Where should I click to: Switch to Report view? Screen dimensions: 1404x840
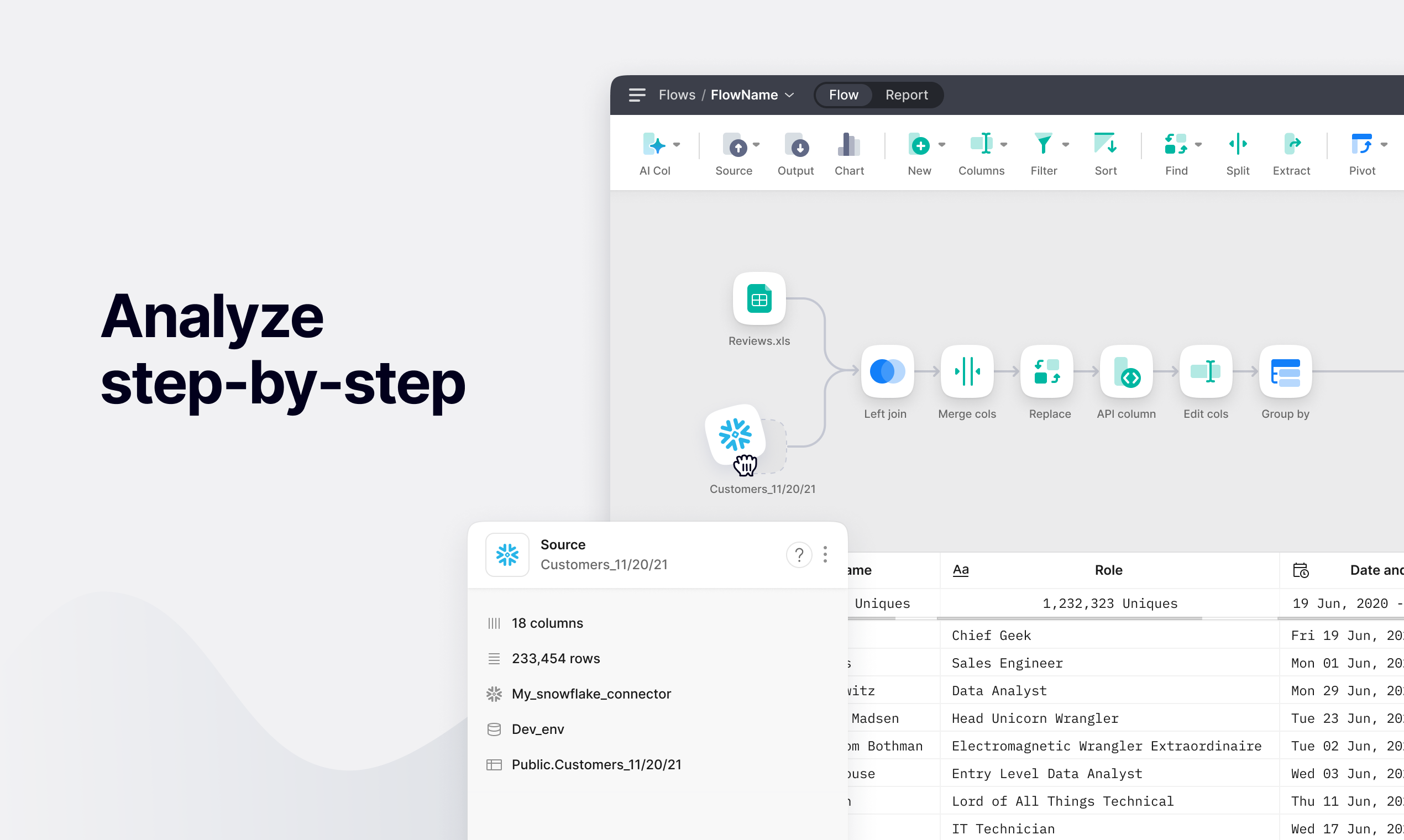(x=906, y=95)
